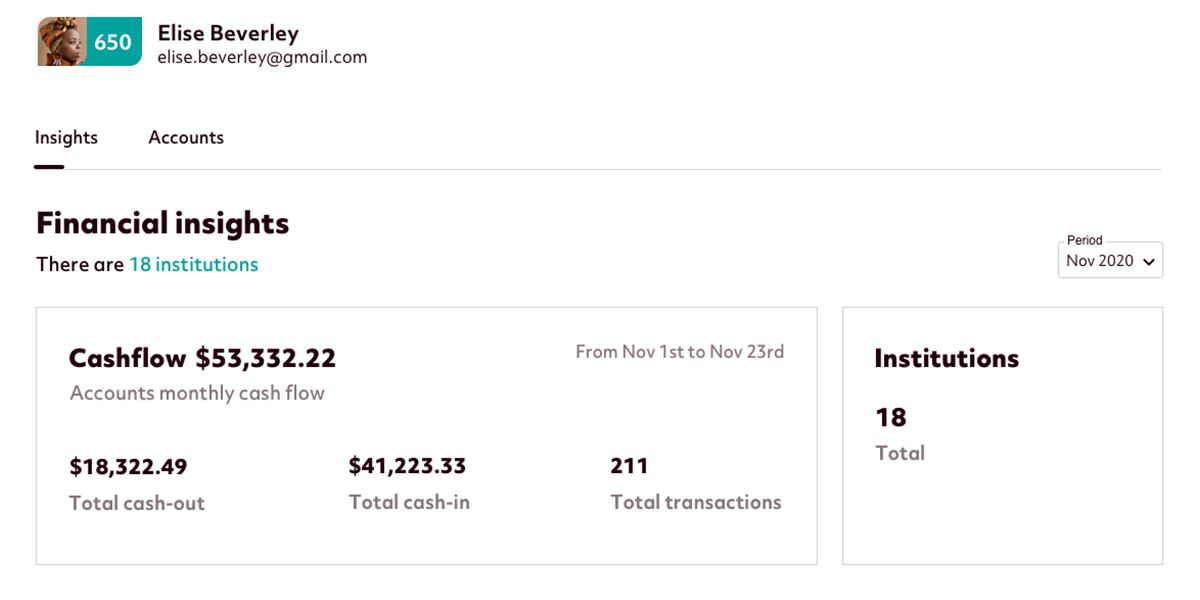This screenshot has width=1200, height=600.
Task: Click the Institutions card title
Action: pyautogui.click(x=946, y=359)
